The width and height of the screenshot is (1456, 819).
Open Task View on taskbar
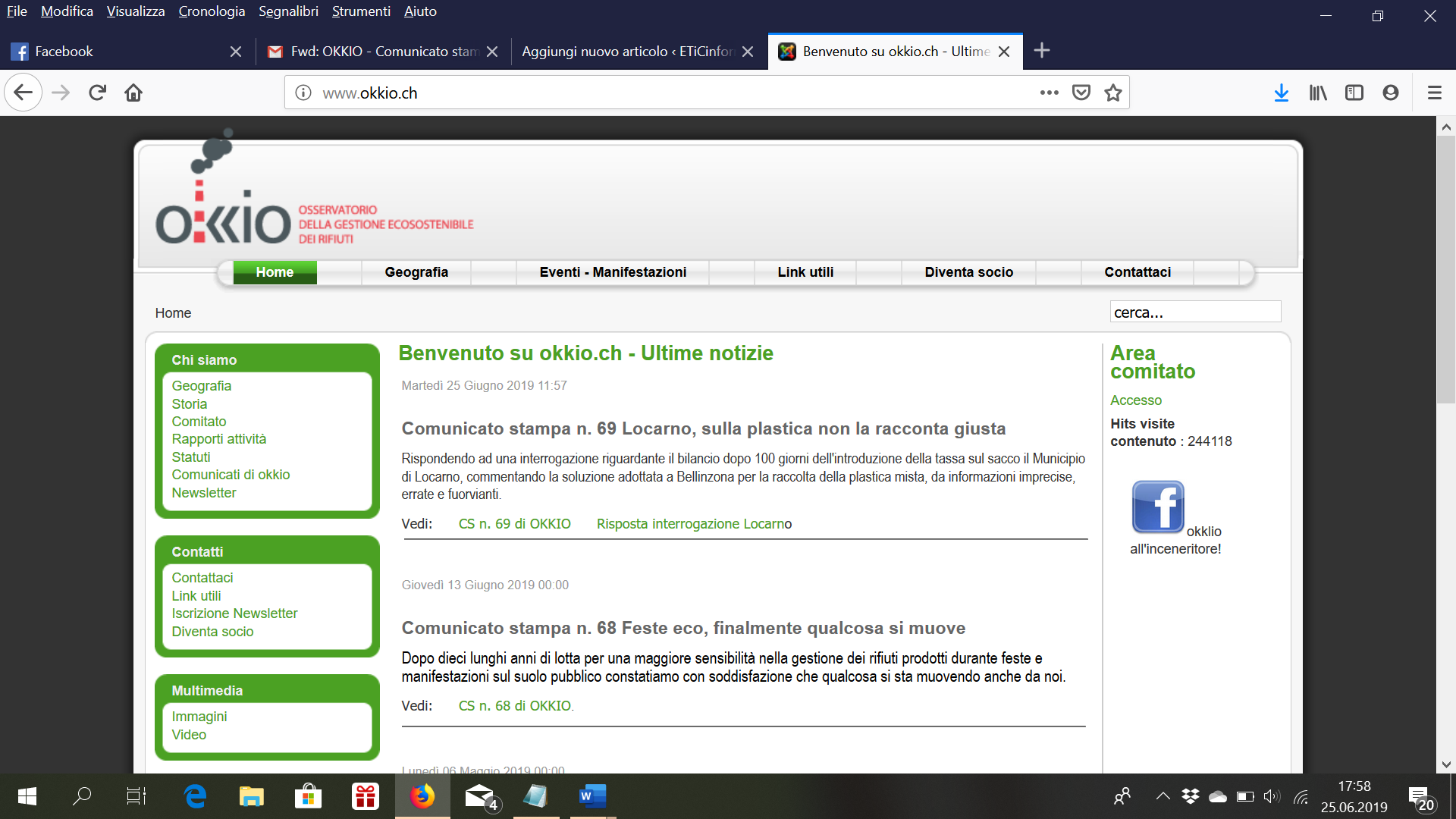coord(136,796)
